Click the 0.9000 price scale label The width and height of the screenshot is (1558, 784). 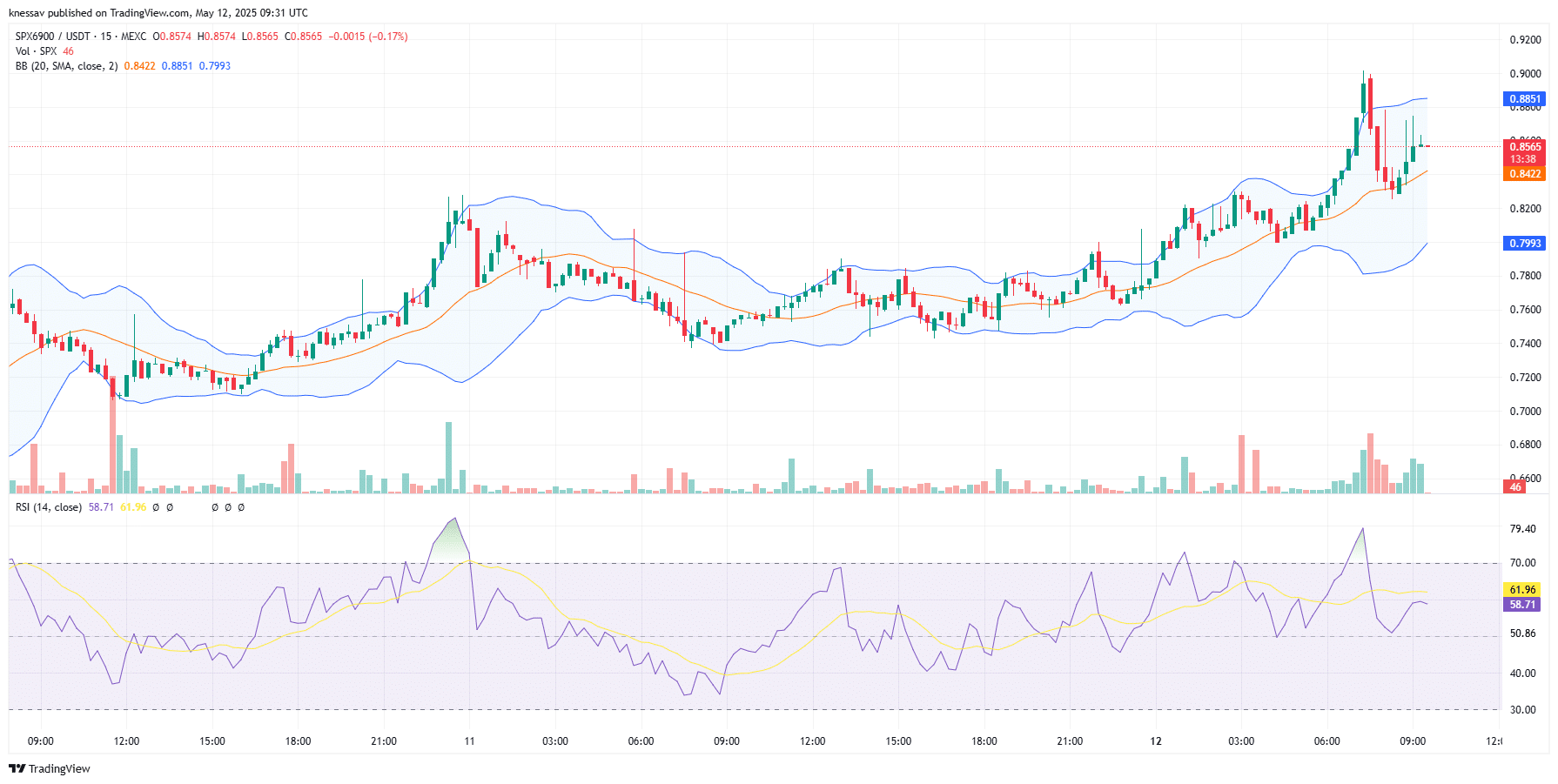[x=1525, y=74]
